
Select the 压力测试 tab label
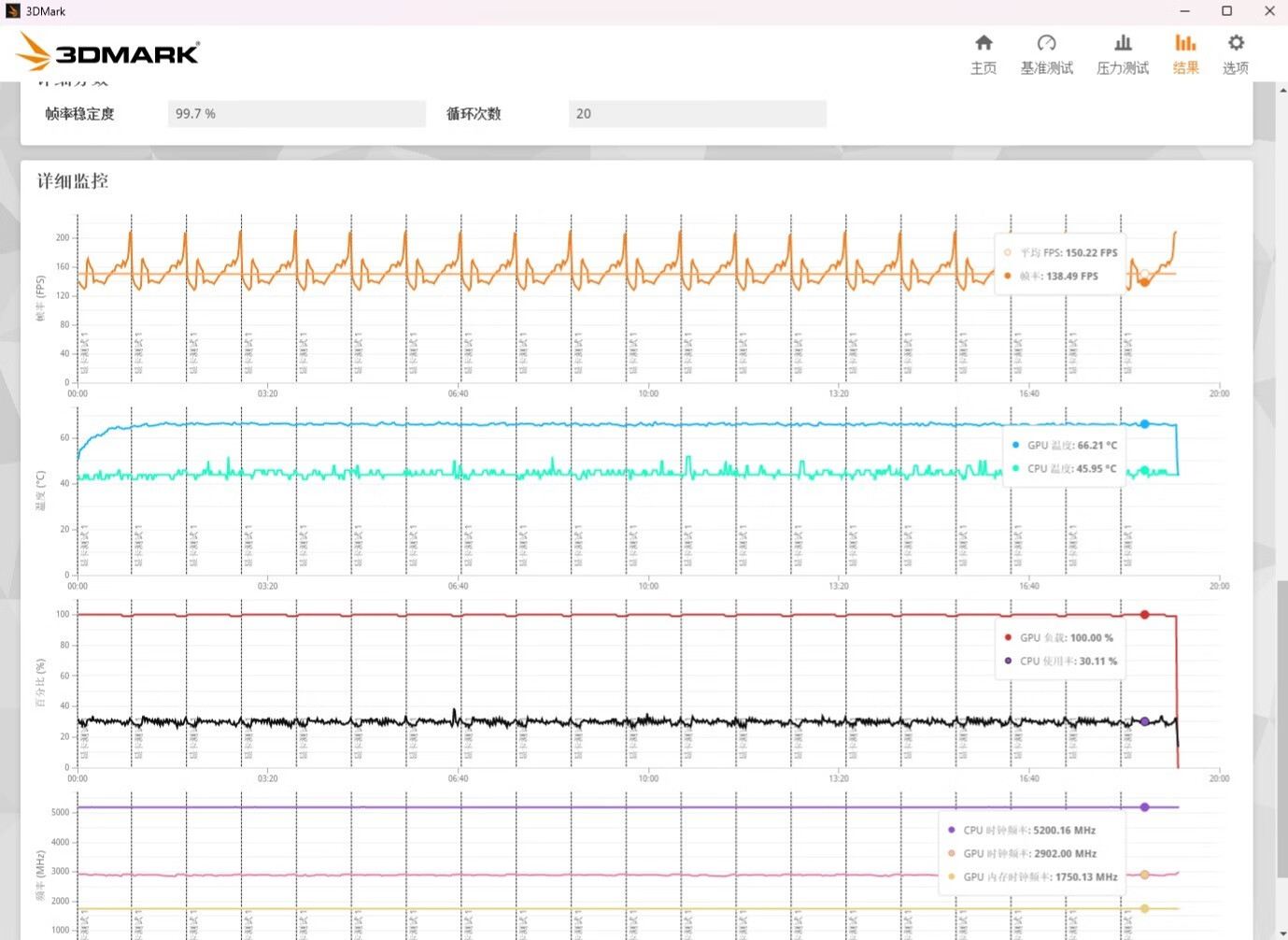click(x=1123, y=68)
